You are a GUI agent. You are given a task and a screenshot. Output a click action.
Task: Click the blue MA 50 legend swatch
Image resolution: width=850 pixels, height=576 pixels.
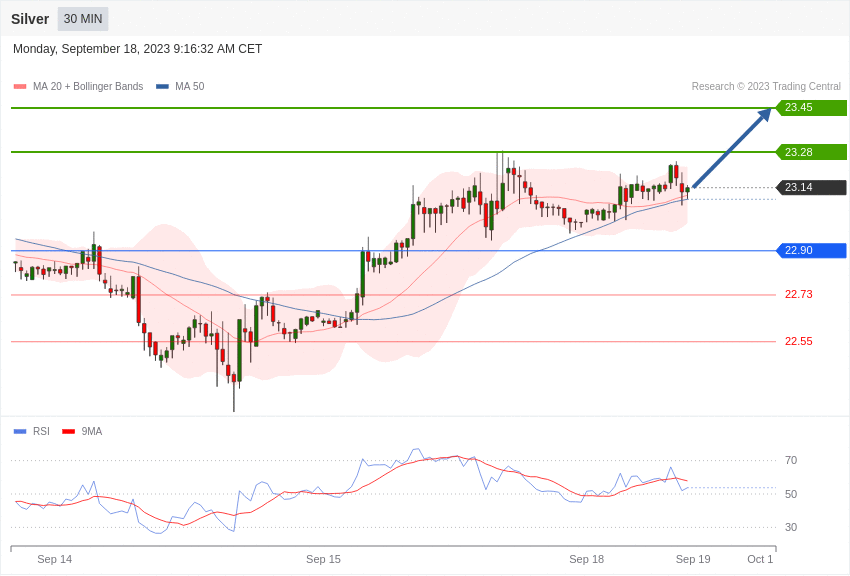pyautogui.click(x=162, y=87)
